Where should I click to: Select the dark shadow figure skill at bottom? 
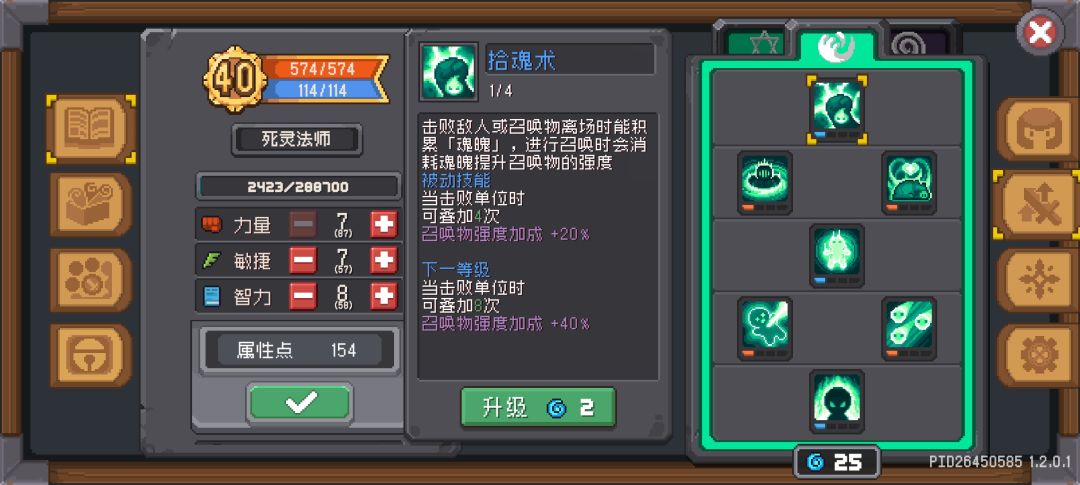pos(837,402)
